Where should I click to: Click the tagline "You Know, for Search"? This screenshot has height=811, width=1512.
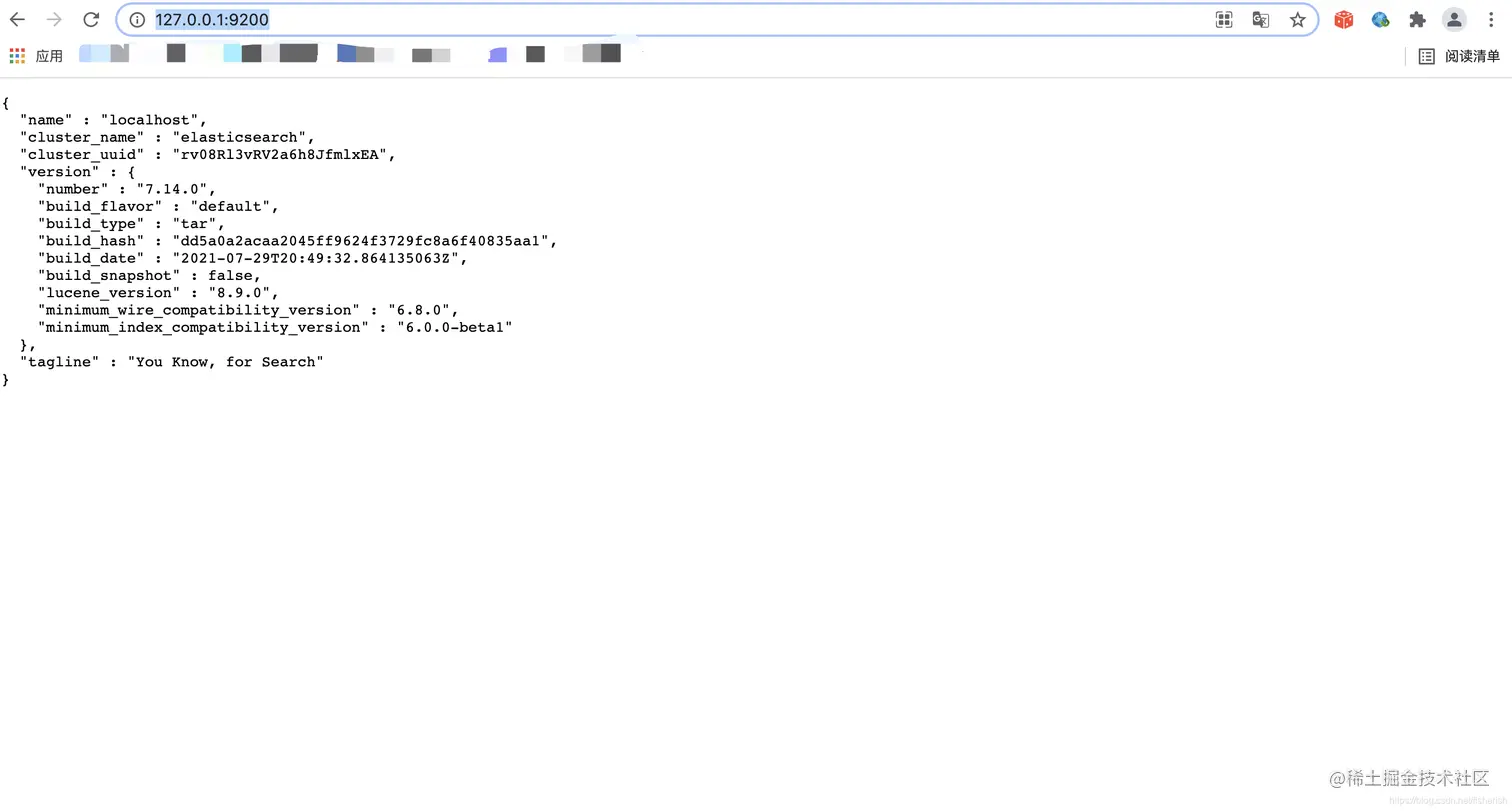pyautogui.click(x=171, y=362)
